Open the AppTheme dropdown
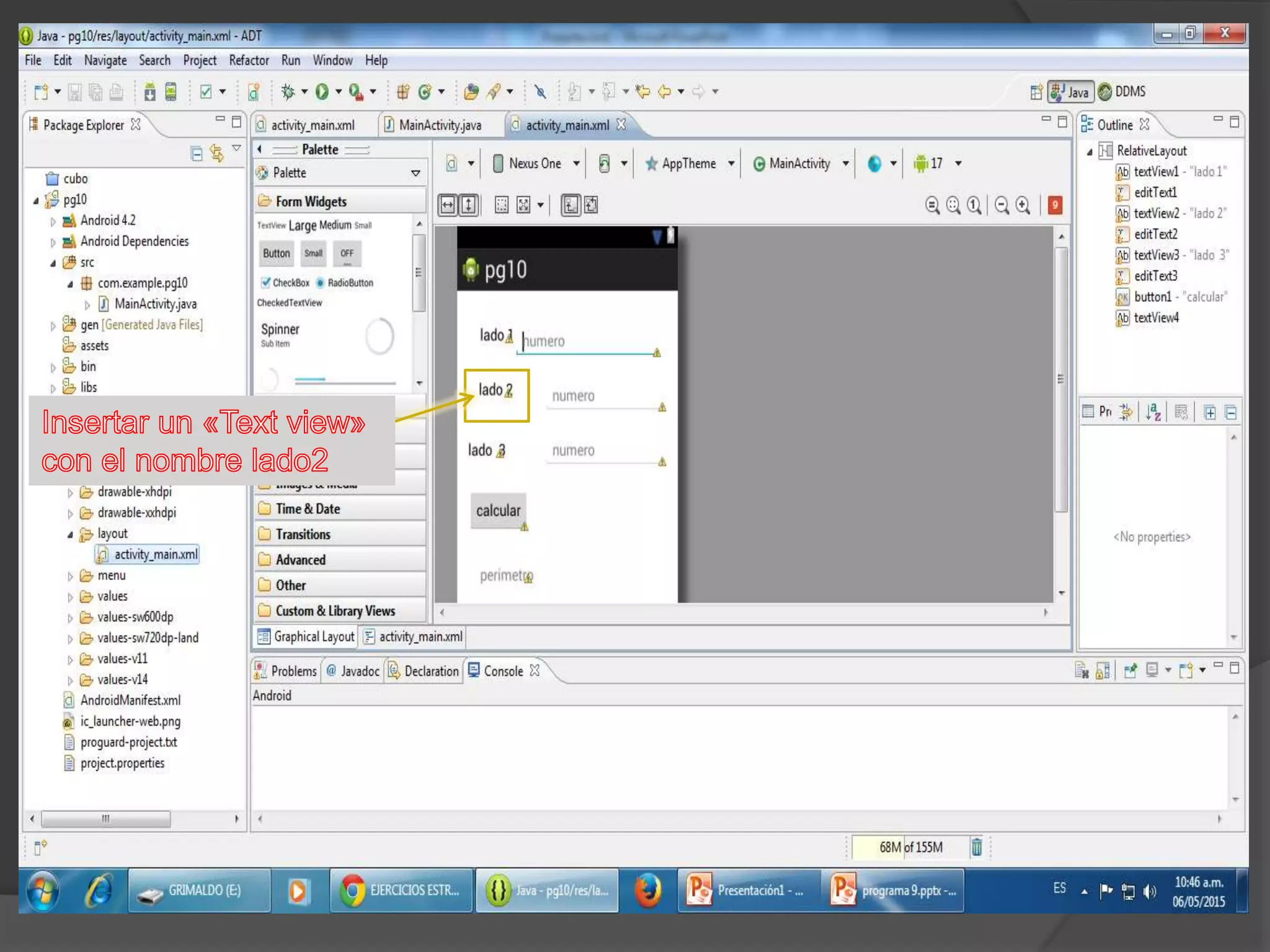 690,164
